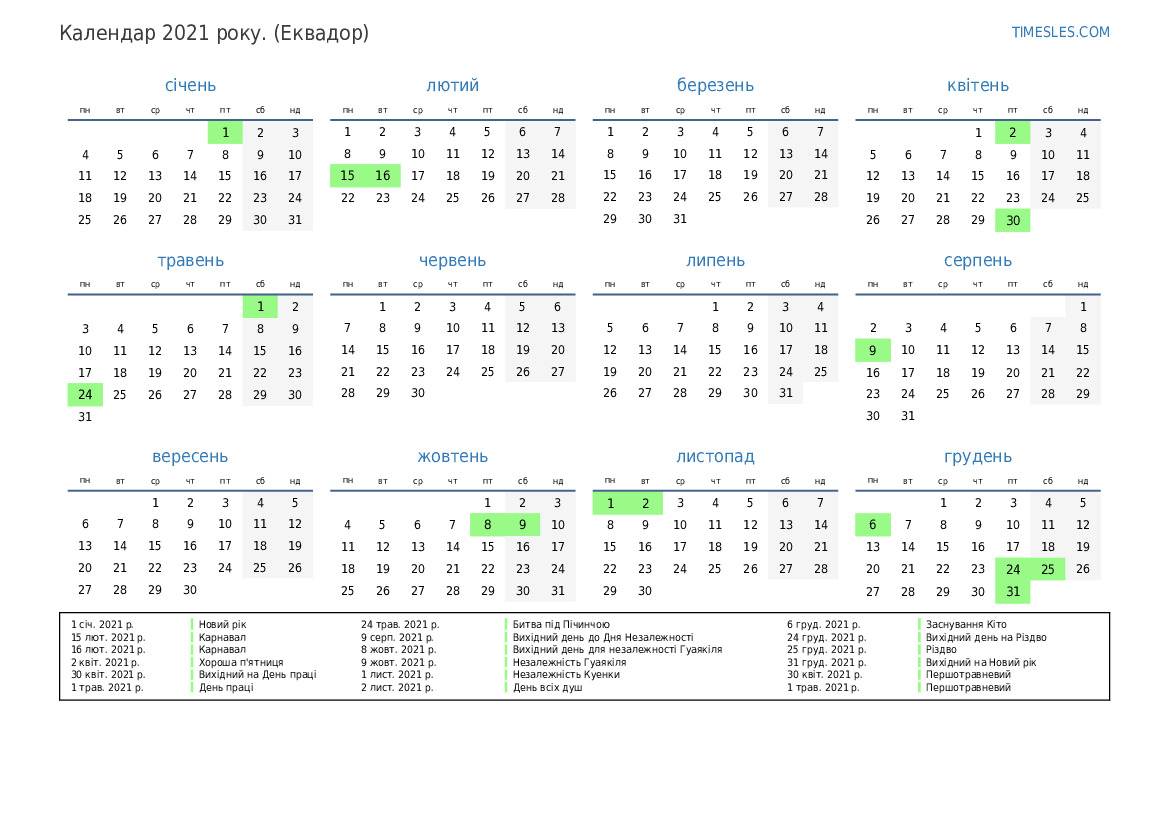Click the 'Битва під Пічинчою' legend entry

[x=561, y=624]
